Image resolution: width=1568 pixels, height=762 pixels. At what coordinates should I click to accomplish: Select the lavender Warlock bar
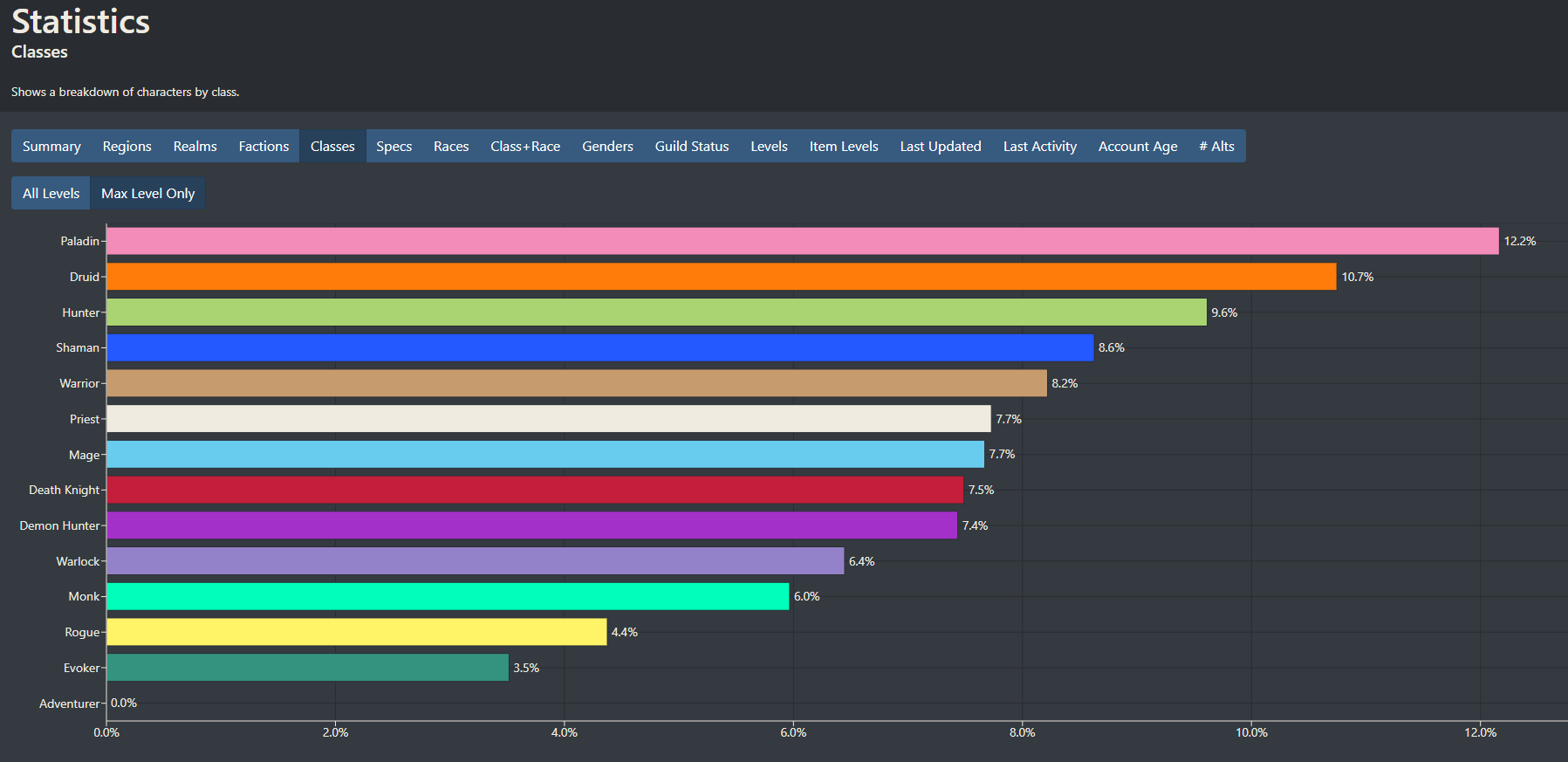tap(476, 561)
